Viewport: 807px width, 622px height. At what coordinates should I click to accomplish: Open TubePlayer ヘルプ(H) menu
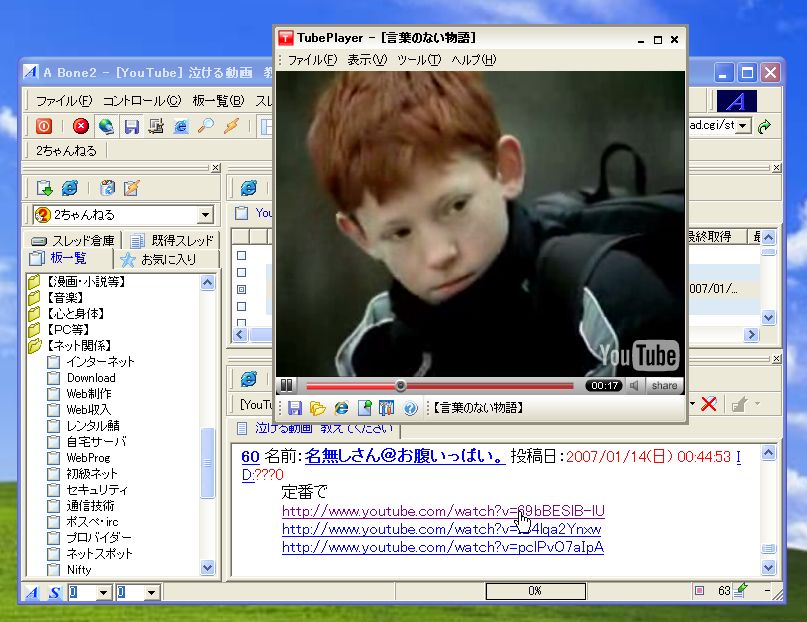(x=473, y=60)
